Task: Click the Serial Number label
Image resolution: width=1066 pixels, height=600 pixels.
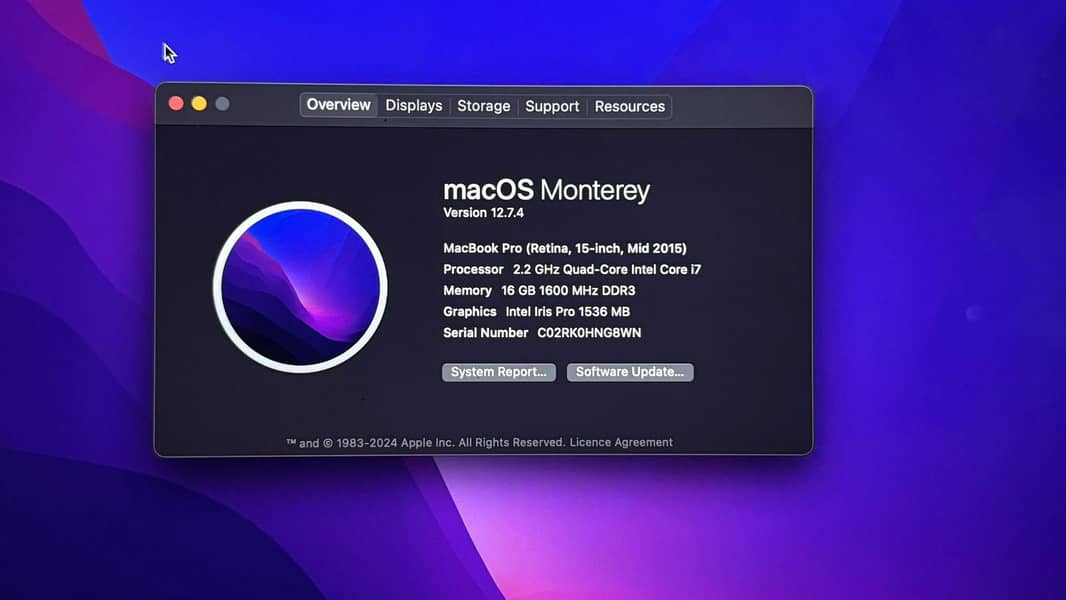Action: [x=485, y=333]
